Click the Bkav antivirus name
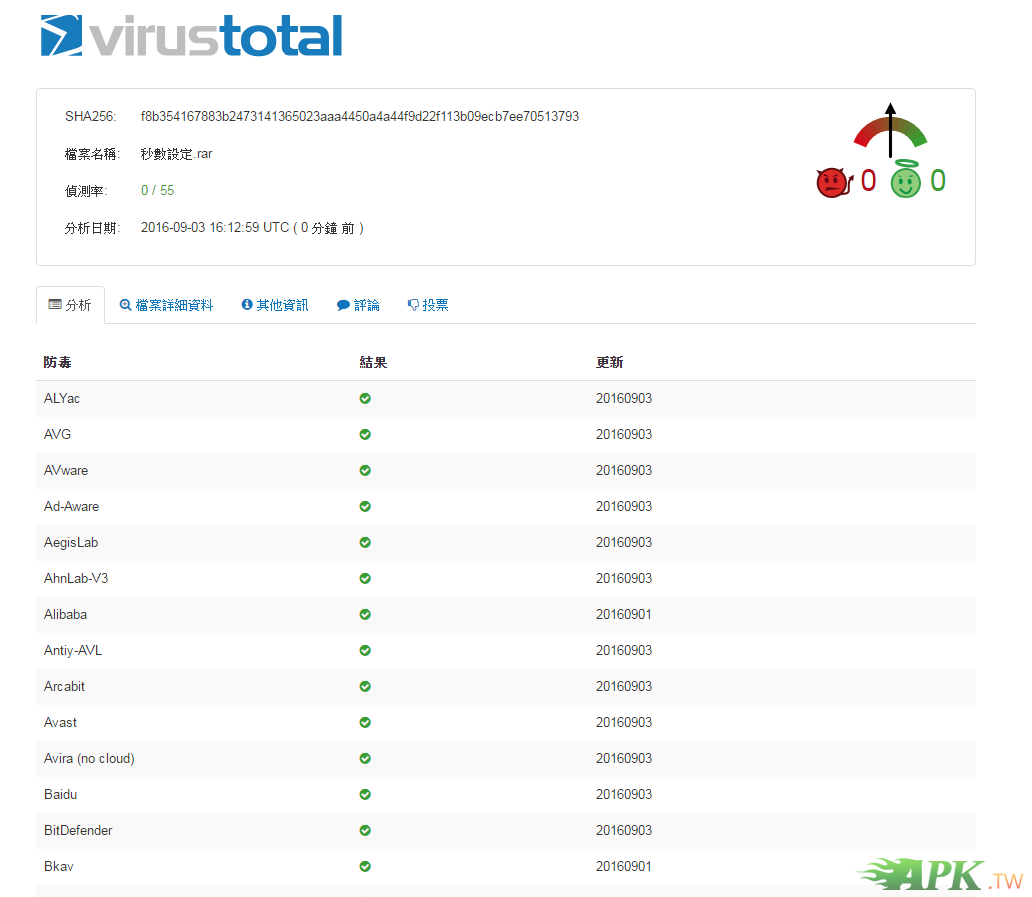 tap(59, 866)
